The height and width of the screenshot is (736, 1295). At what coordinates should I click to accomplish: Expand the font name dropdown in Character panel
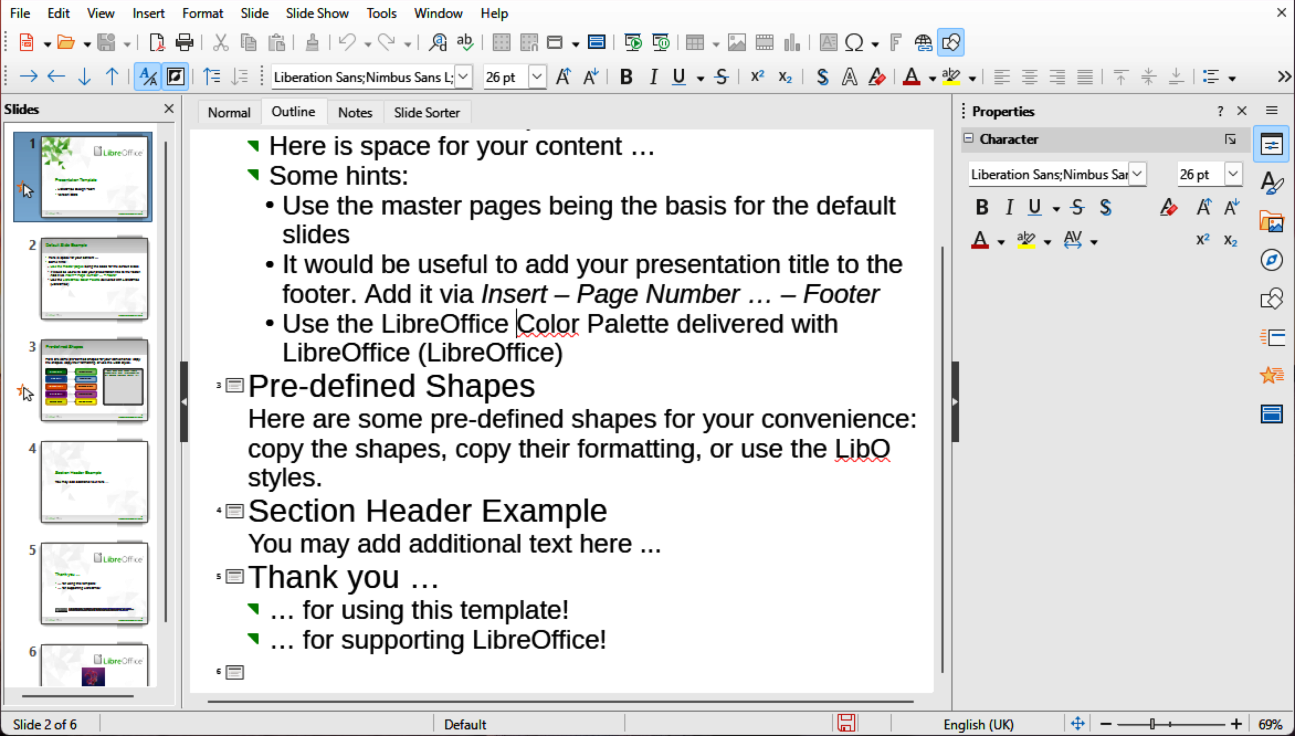click(x=1137, y=174)
